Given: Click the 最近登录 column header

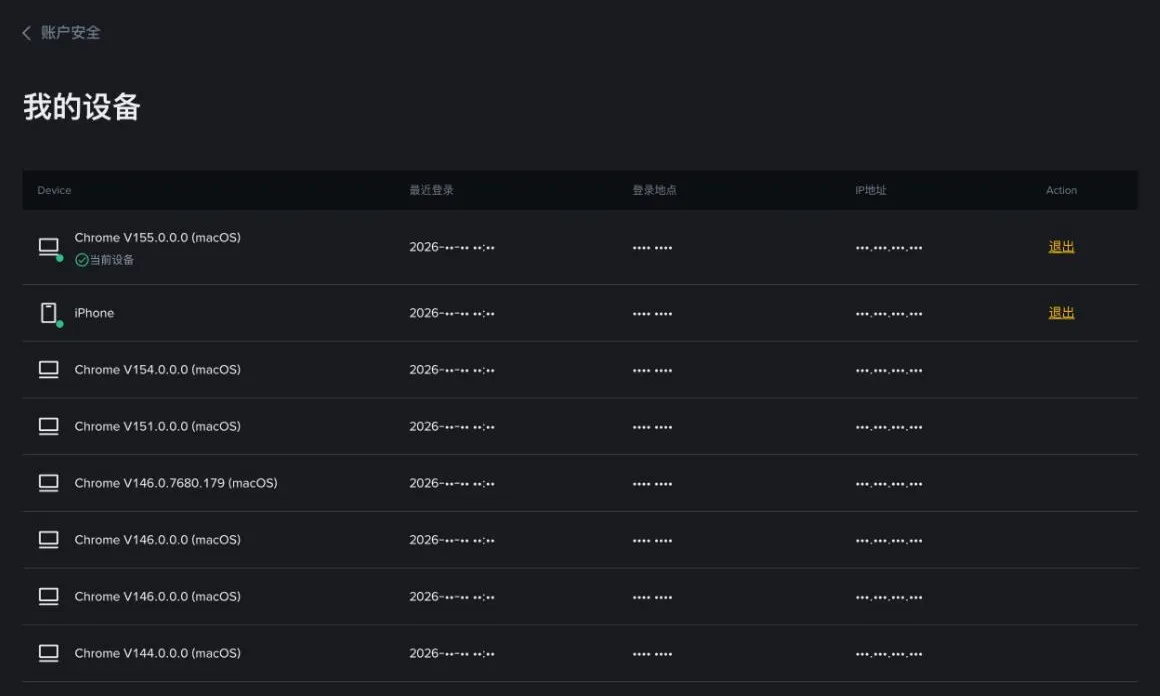Looking at the screenshot, I should click(431, 190).
